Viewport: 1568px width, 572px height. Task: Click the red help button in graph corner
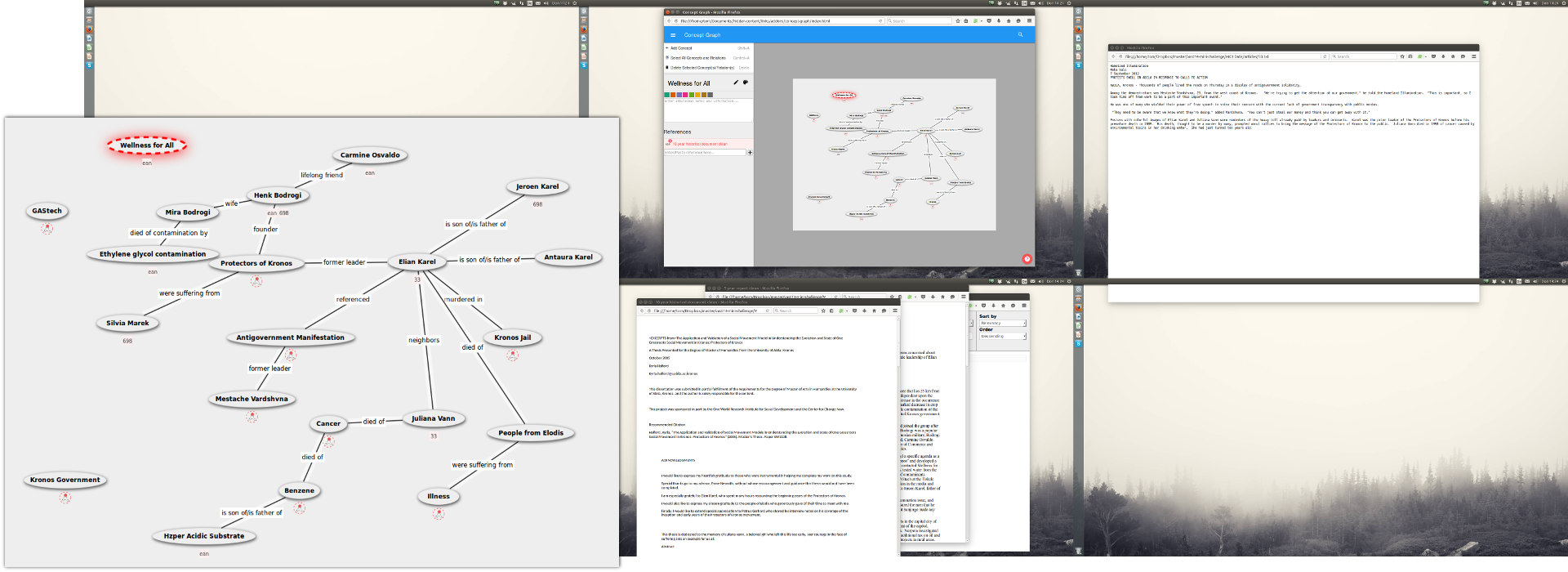click(1027, 259)
